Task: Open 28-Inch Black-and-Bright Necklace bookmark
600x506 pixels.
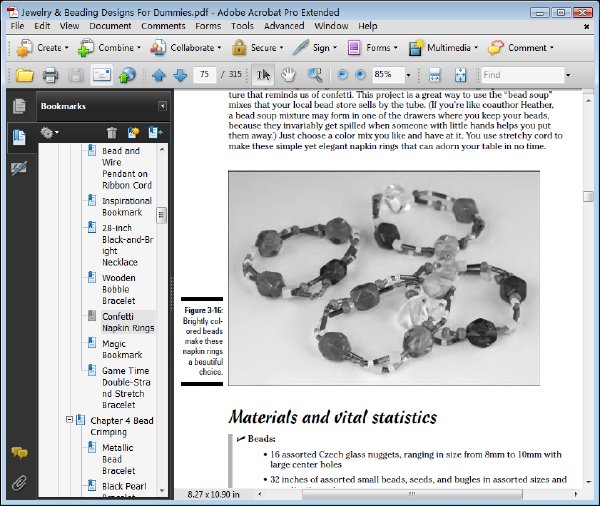Action: 127,245
